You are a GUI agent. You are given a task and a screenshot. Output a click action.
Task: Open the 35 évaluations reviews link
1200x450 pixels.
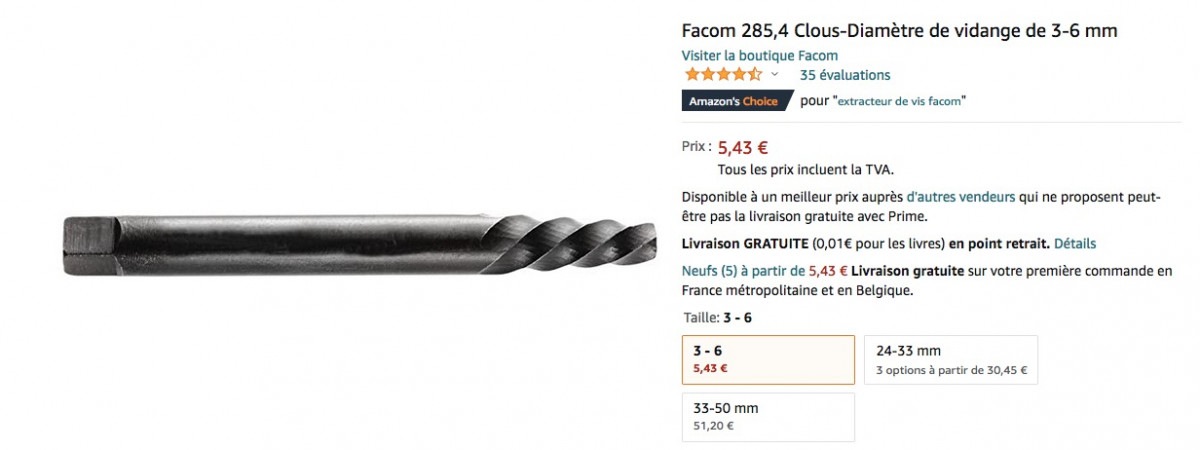pyautogui.click(x=844, y=75)
